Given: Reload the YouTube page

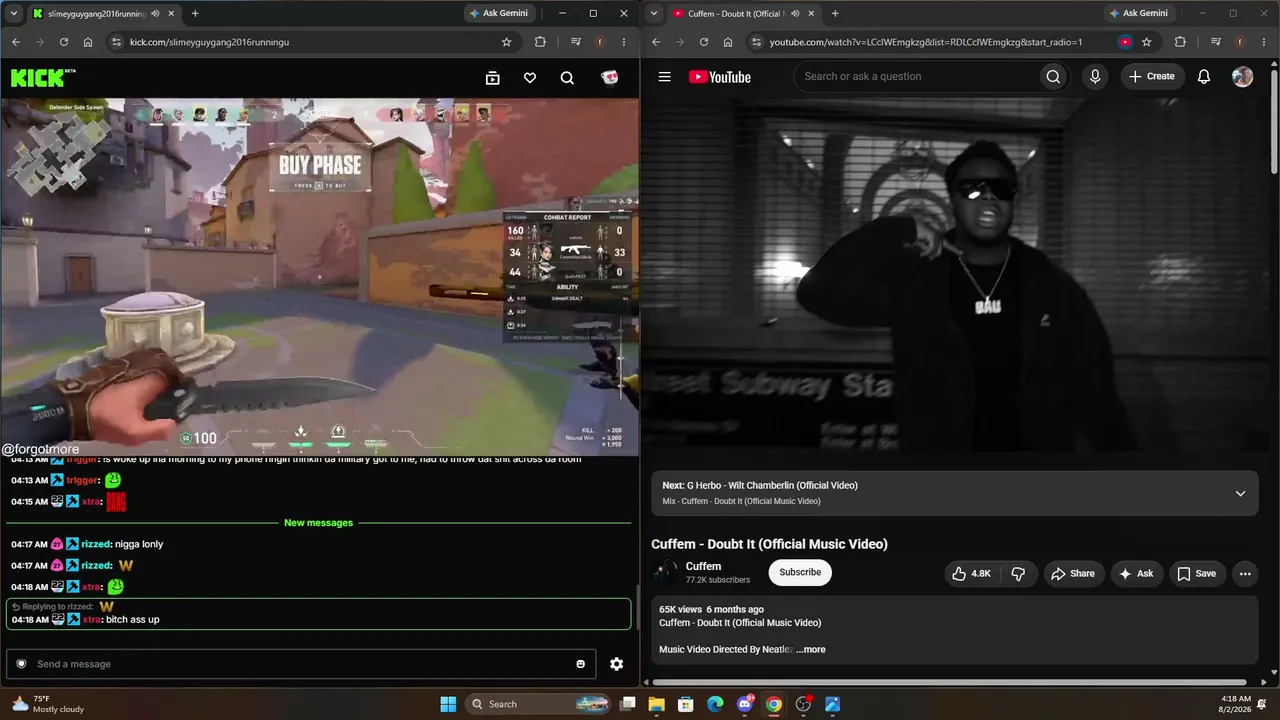Looking at the screenshot, I should point(704,42).
